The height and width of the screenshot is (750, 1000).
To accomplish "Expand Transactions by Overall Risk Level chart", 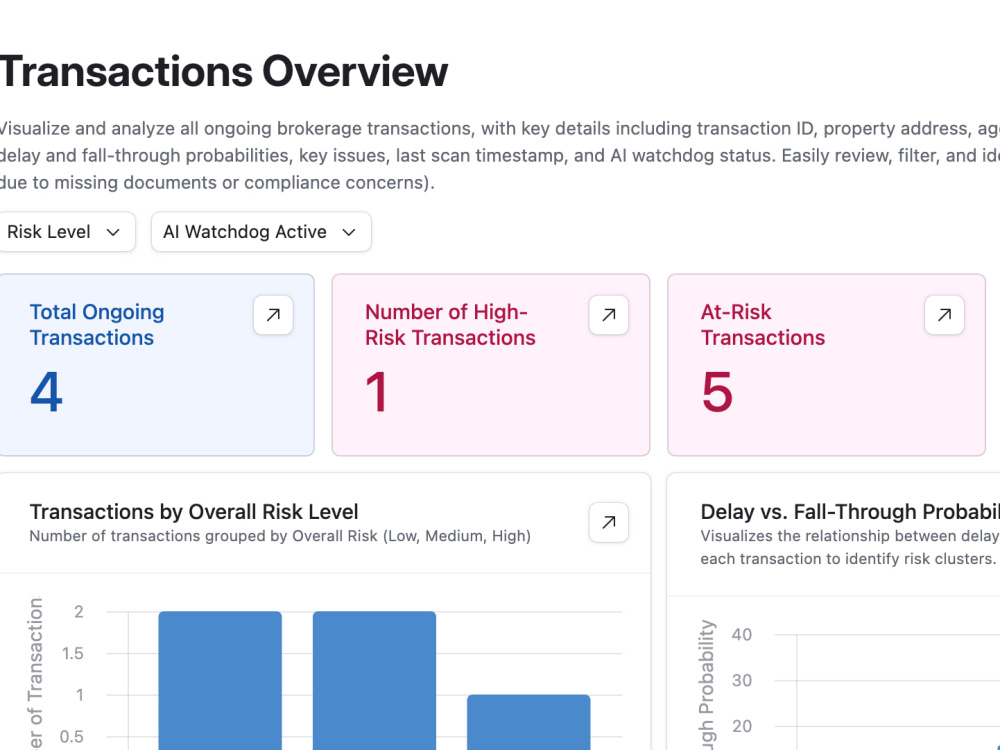I will pos(608,522).
